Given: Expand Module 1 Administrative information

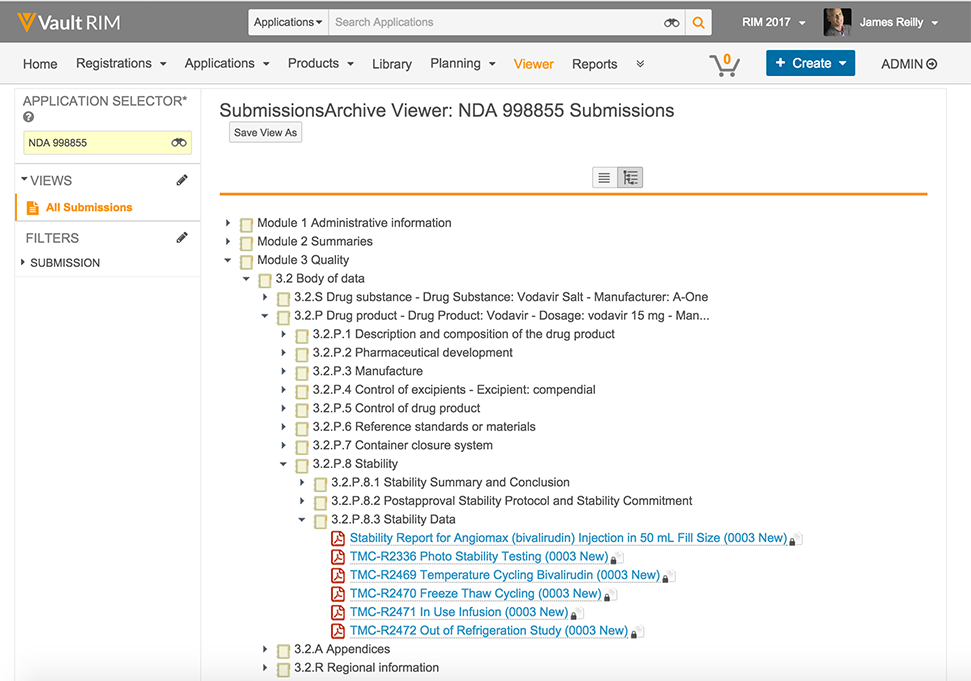Looking at the screenshot, I should click(228, 223).
